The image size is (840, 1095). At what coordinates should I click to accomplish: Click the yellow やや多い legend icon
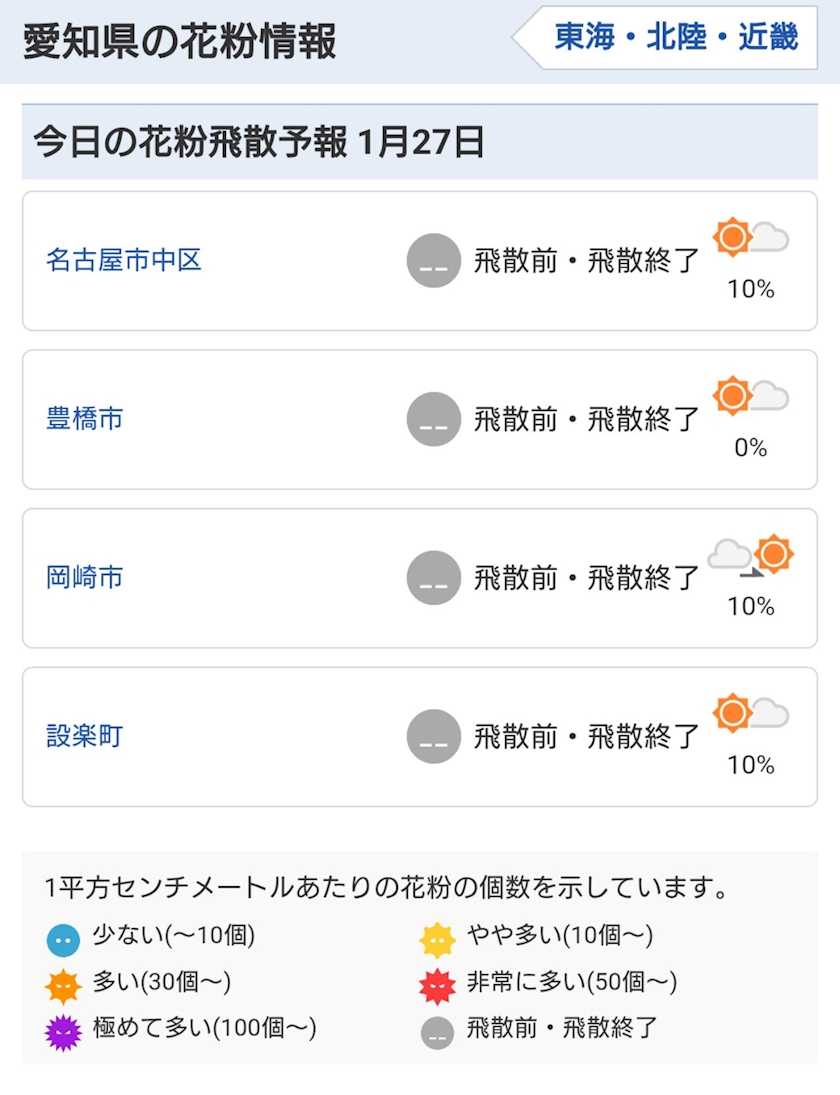[437, 941]
